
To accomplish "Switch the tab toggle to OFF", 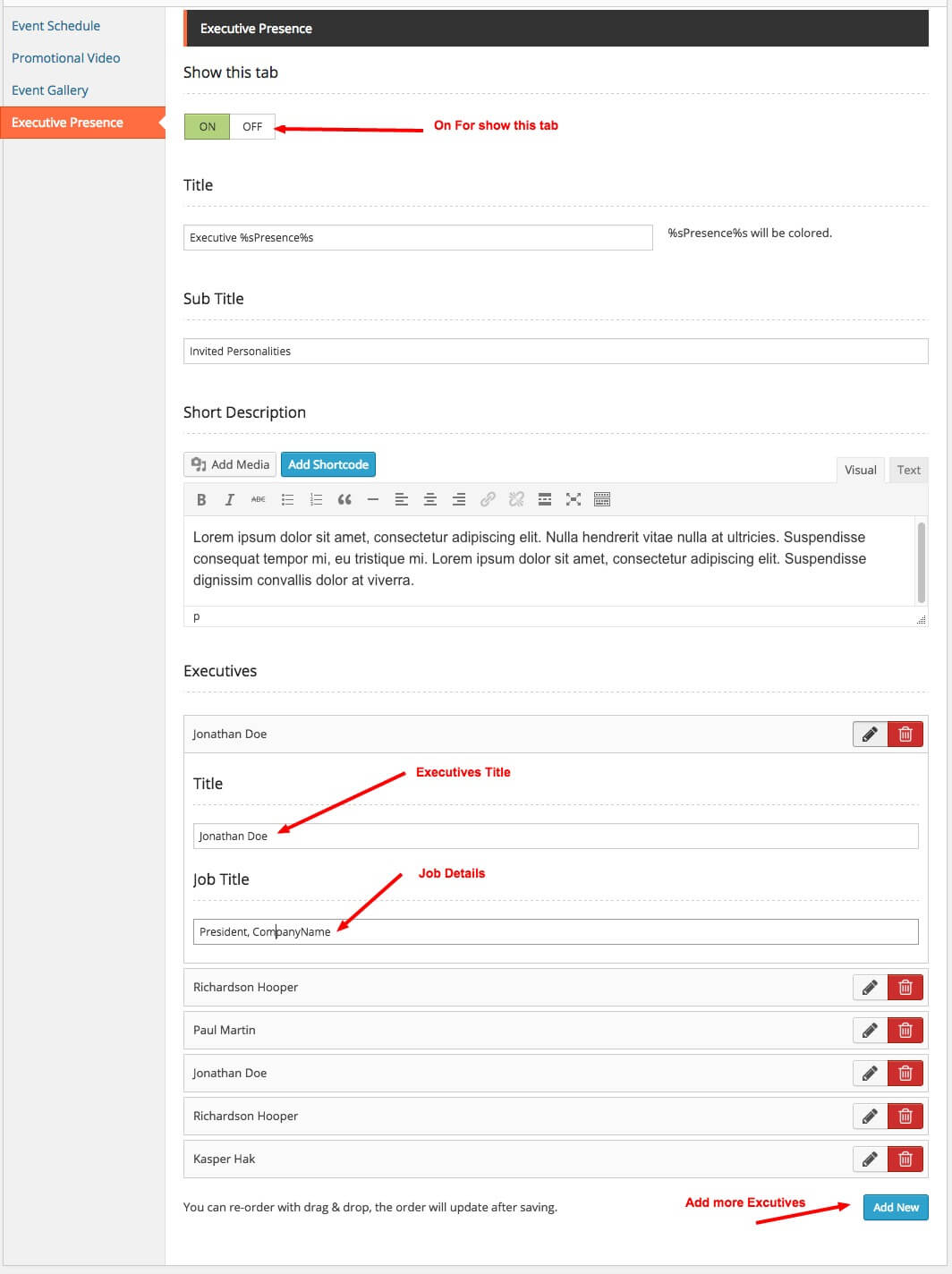I will pyautogui.click(x=252, y=127).
